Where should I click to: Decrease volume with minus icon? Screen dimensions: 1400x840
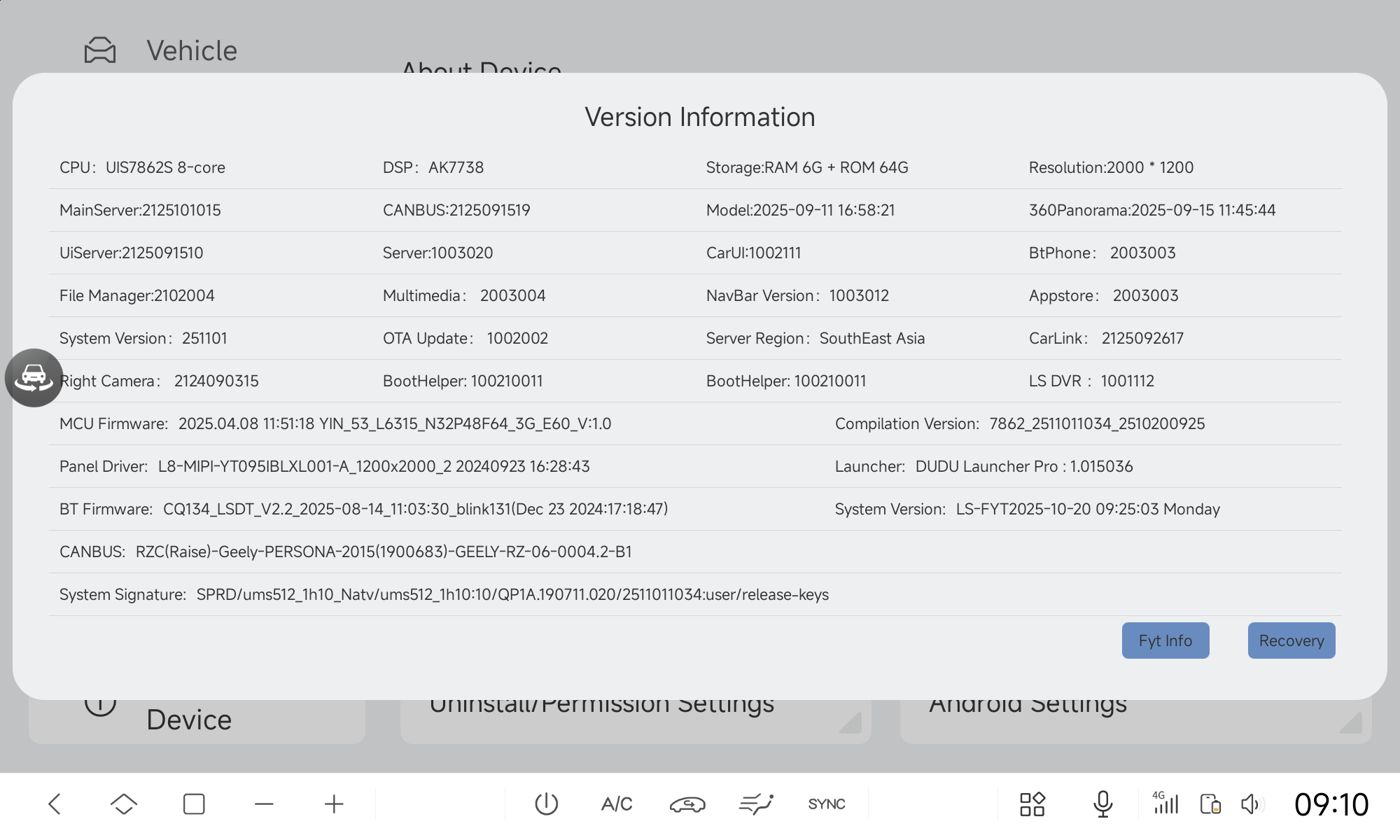264,804
